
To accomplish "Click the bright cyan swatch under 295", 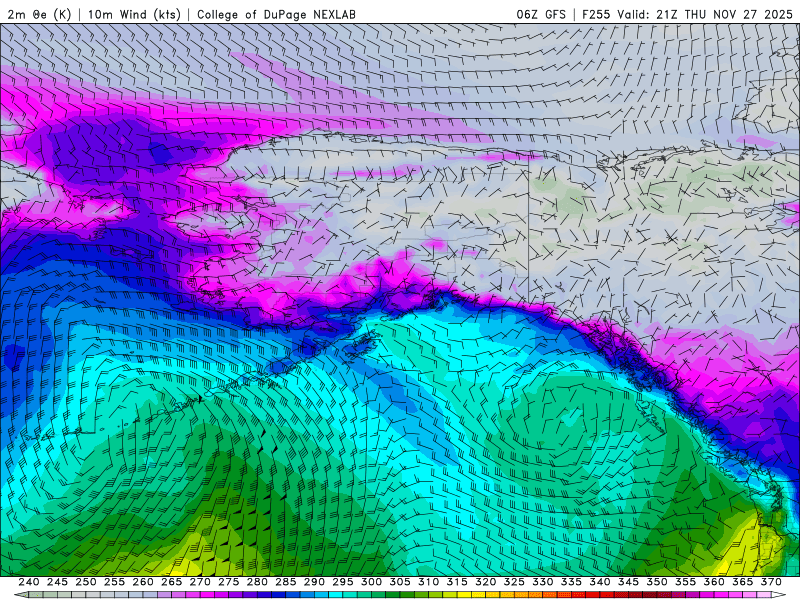I will (336, 595).
